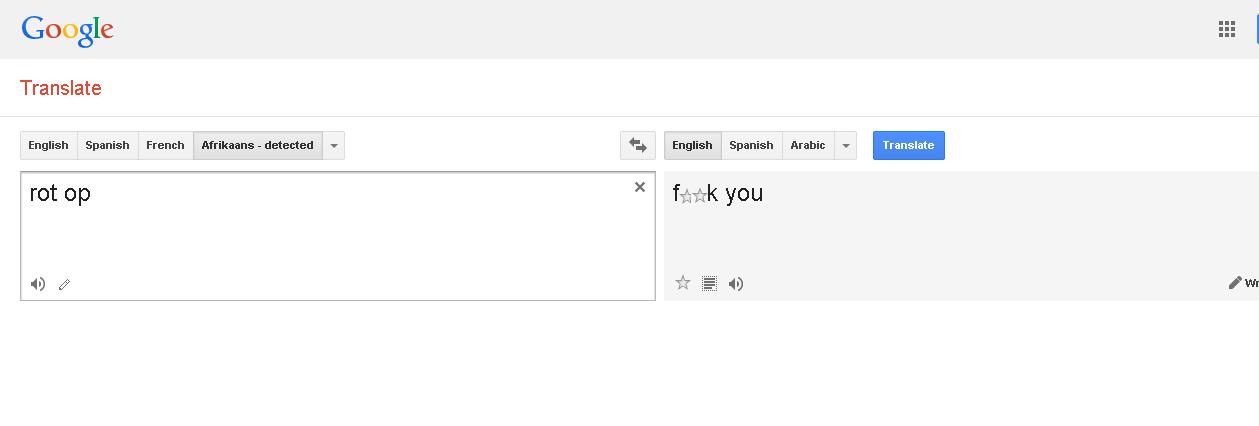Click the pencil icon to suggest an edit
The image size is (1259, 426).
[1235, 283]
